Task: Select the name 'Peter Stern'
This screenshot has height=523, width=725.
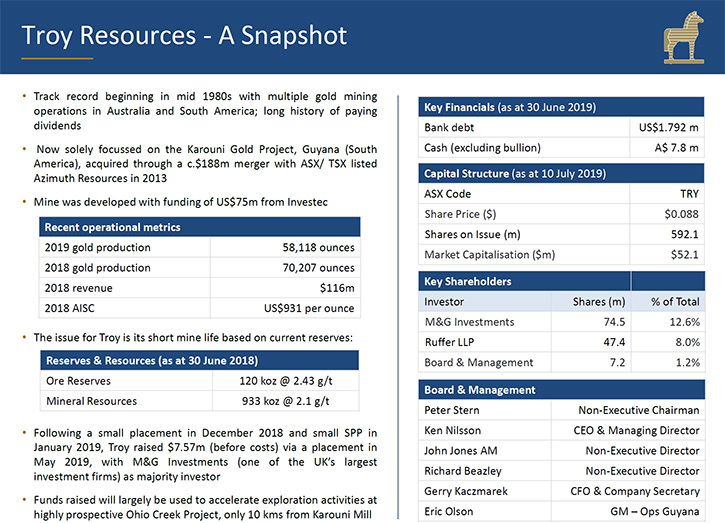Action: pyautogui.click(x=452, y=410)
